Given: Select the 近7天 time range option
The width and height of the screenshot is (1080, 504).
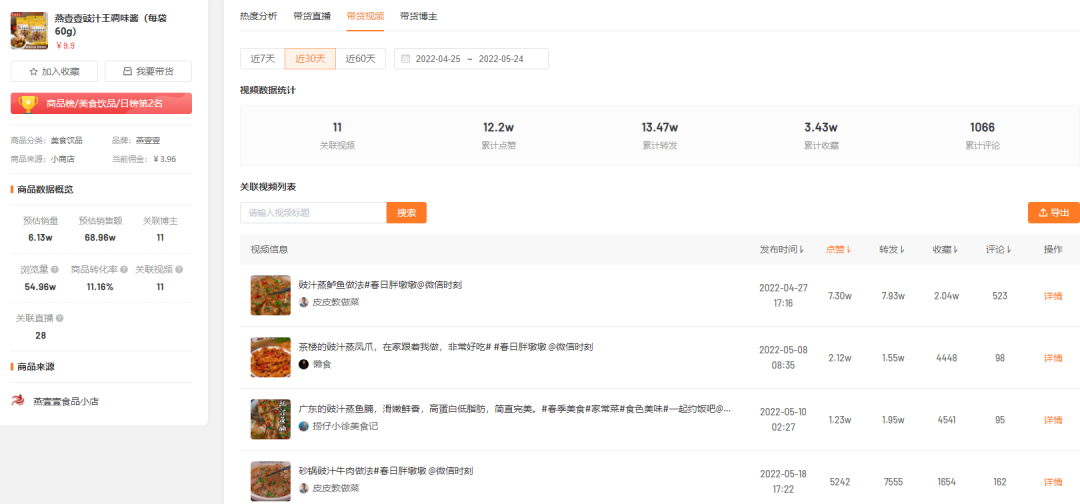Looking at the screenshot, I should click(262, 59).
